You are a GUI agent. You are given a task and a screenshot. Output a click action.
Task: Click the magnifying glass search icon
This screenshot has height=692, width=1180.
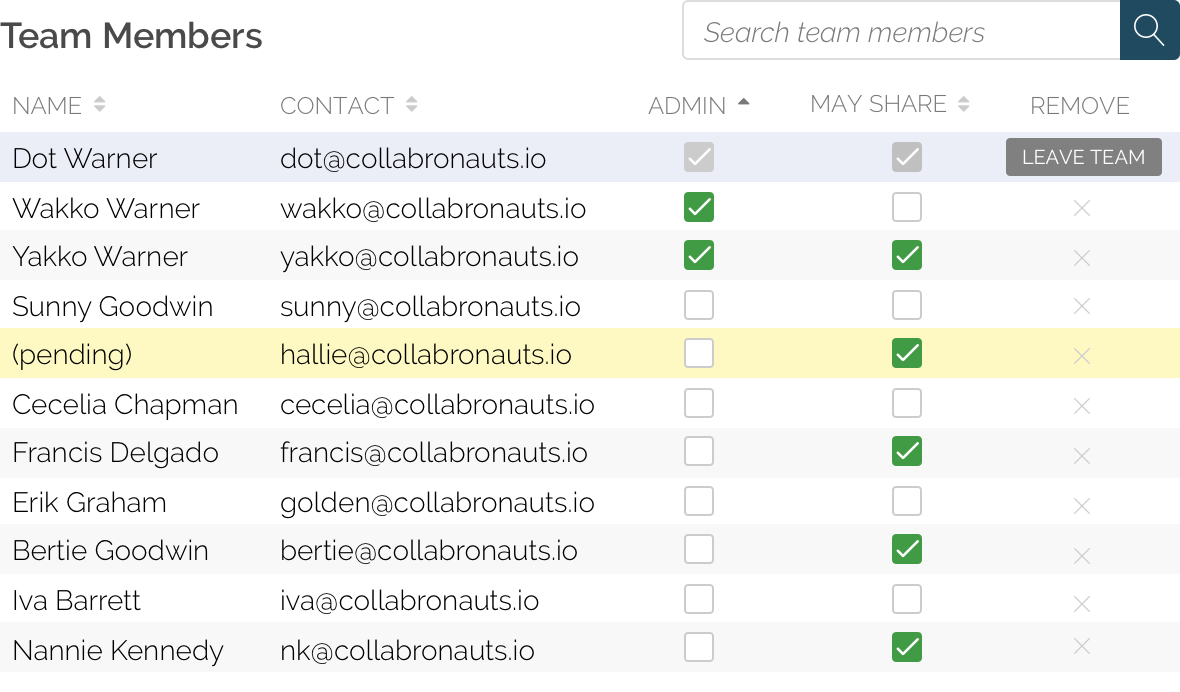coord(1149,31)
